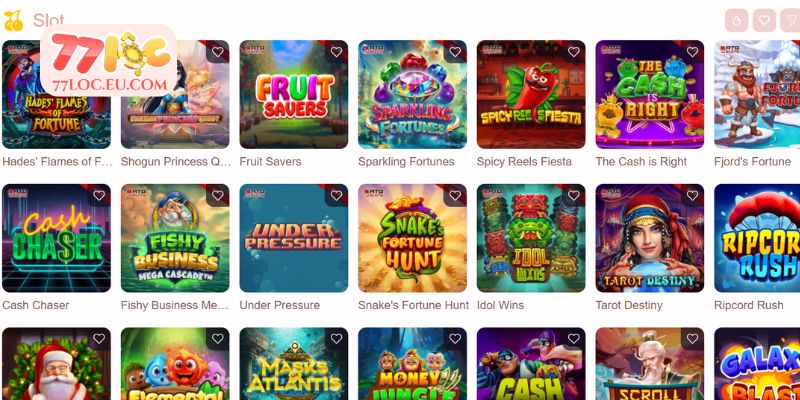Click the Fjord's Fortune title link
Screen dimensions: 800x400
tap(753, 162)
